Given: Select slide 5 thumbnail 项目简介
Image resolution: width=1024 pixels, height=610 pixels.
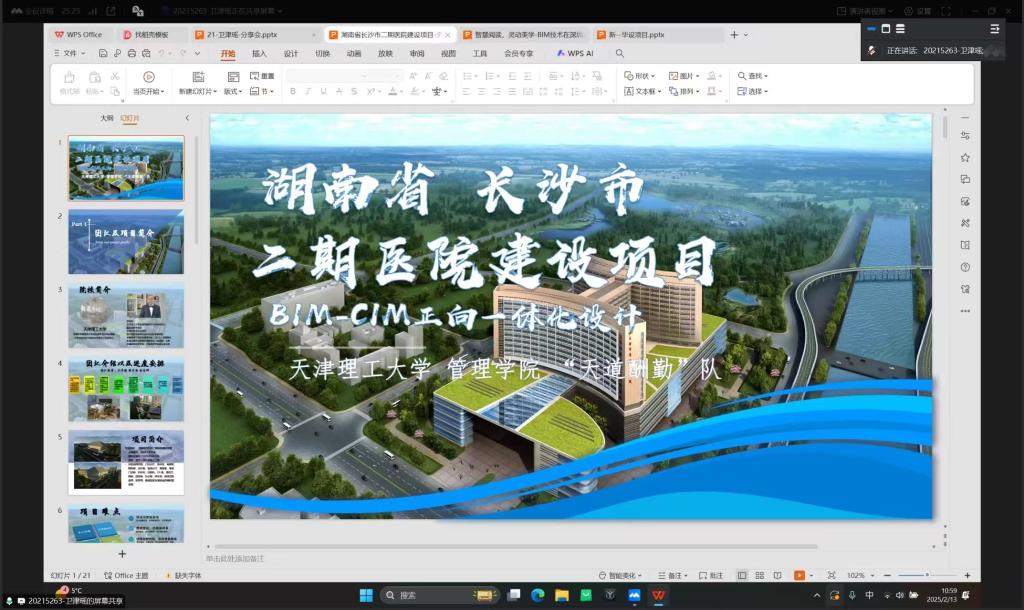Looking at the screenshot, I should (x=126, y=462).
